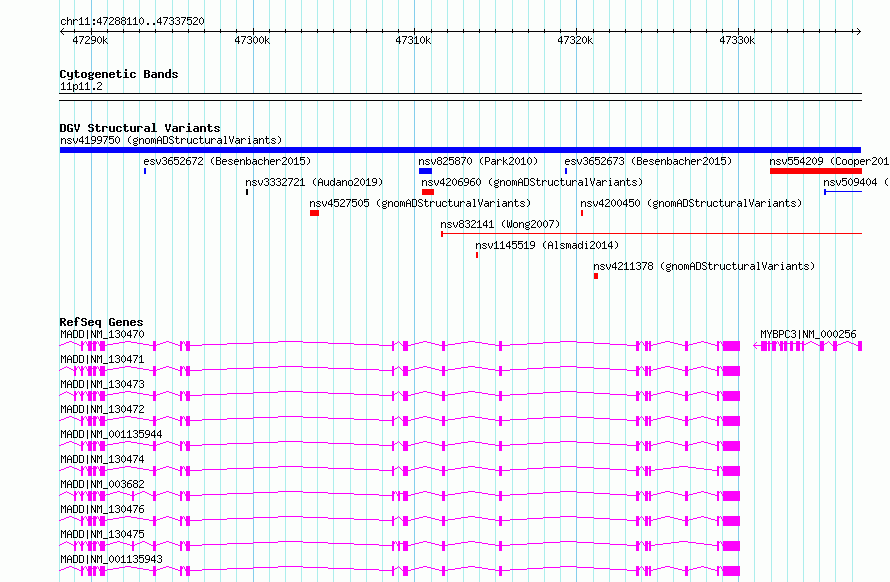Viewport: 890px width, 582px height.
Task: Open the MADD|NM_001135944 transcript label
Action: point(111,434)
